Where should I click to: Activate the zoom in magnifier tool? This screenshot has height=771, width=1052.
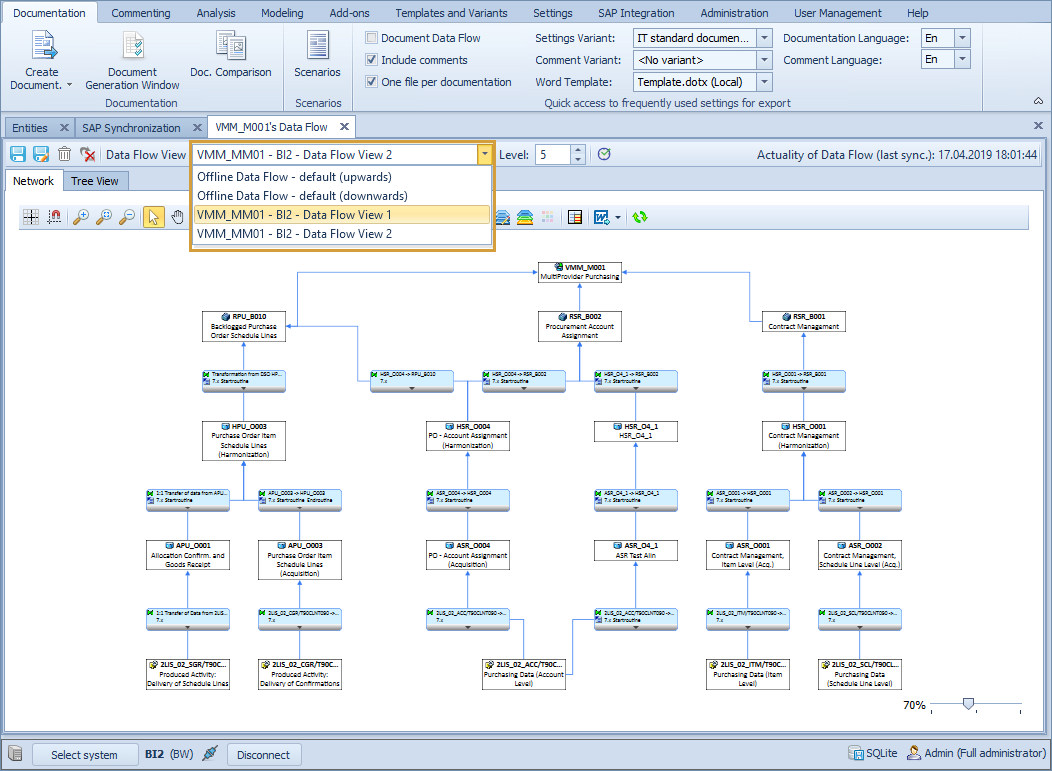pyautogui.click(x=79, y=215)
